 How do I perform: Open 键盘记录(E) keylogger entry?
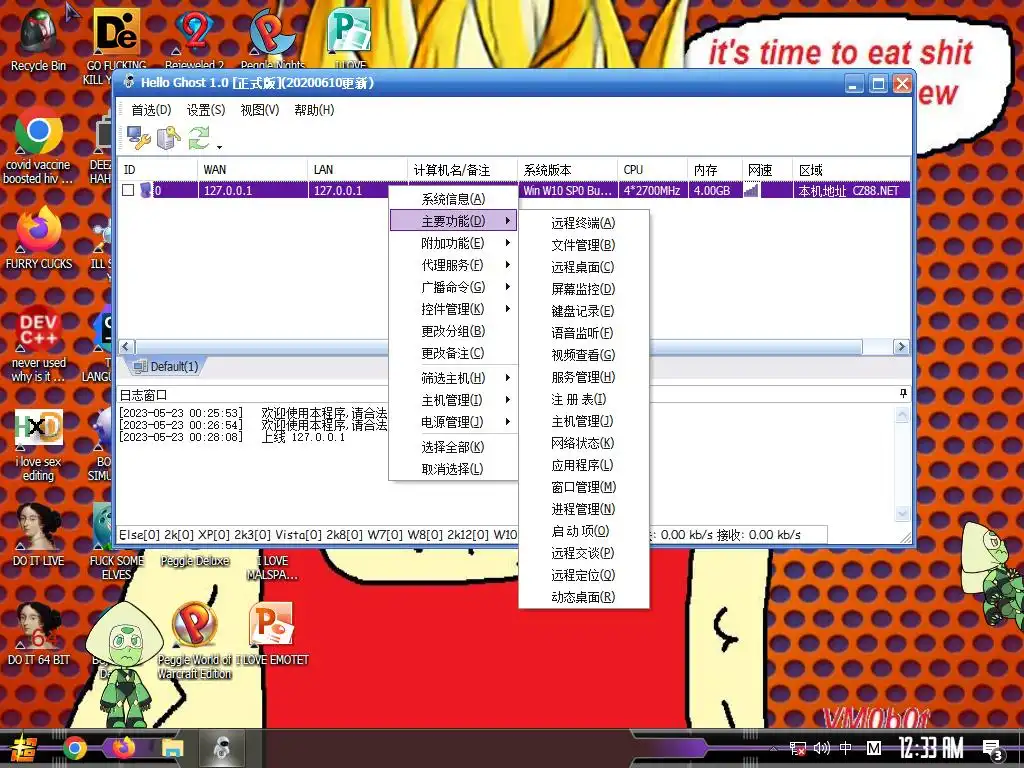(x=583, y=311)
